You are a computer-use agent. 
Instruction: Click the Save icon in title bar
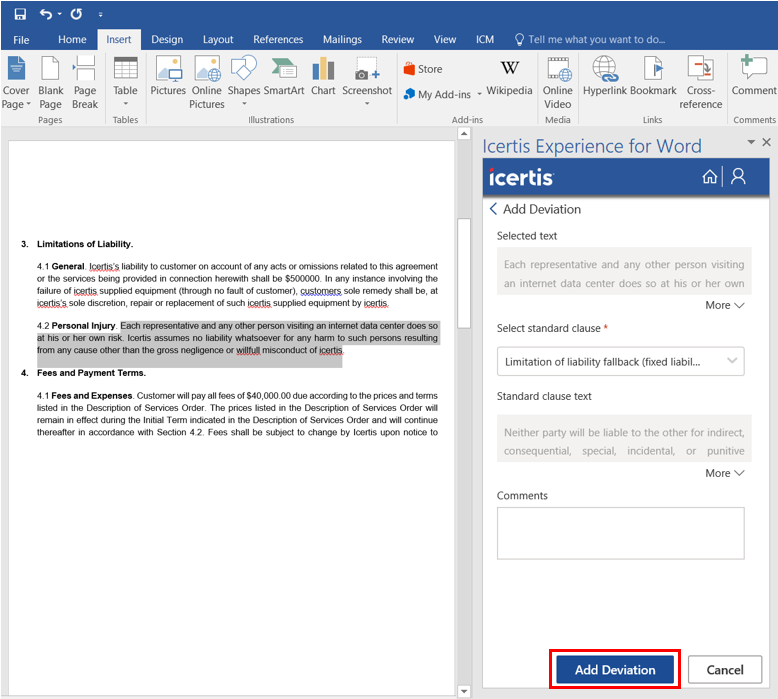(20, 14)
